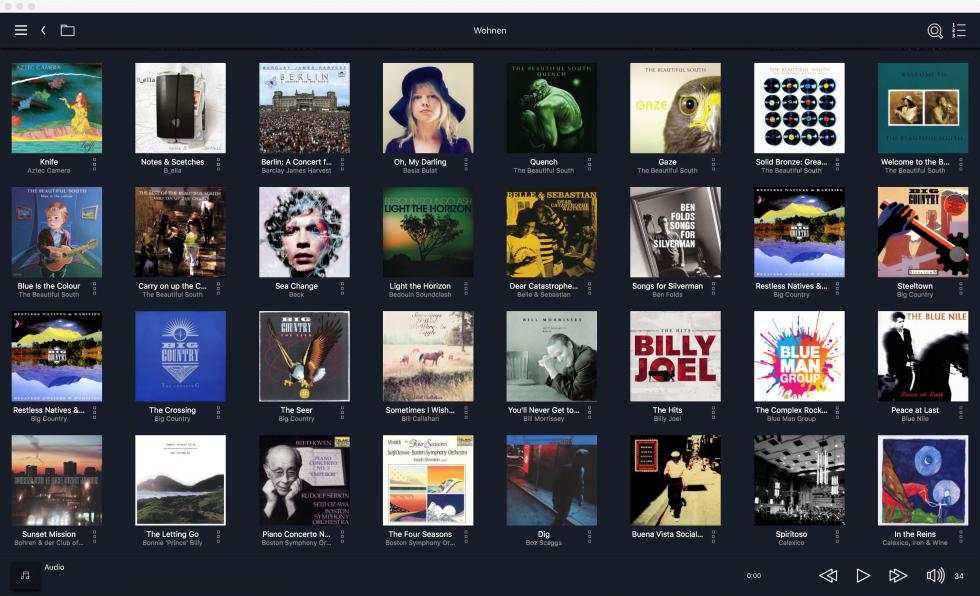Start playback with the play button
The height and width of the screenshot is (596, 980).
[x=862, y=575]
